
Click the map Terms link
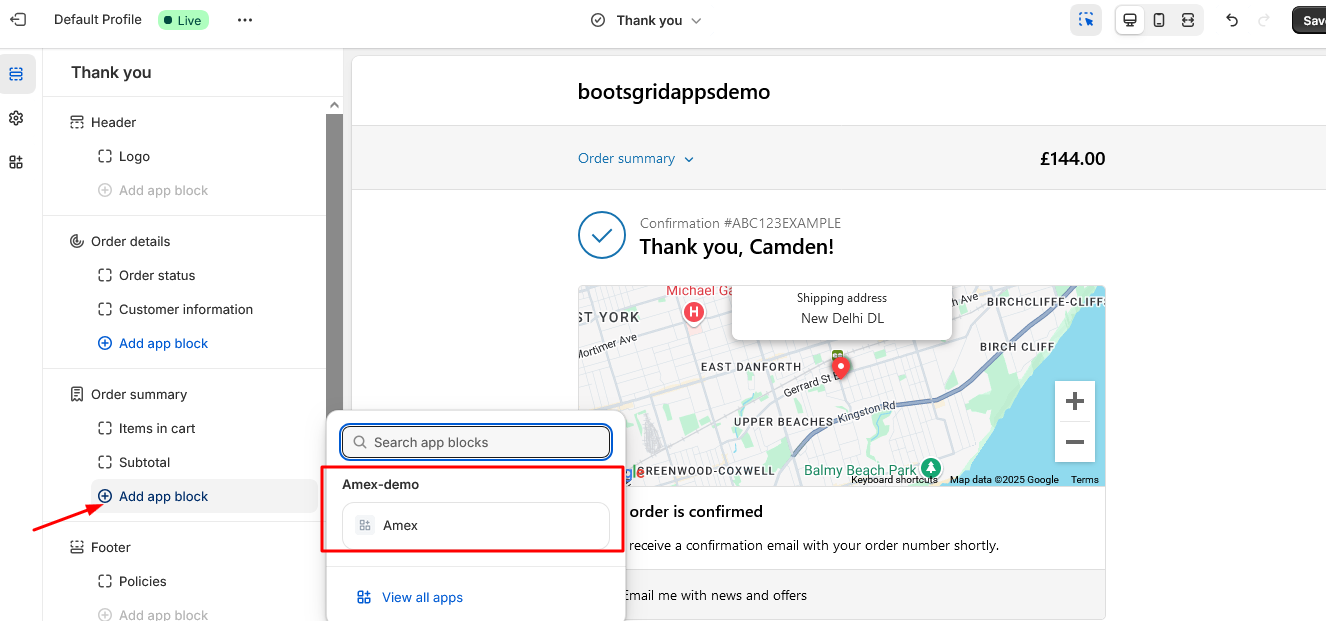tap(1085, 480)
